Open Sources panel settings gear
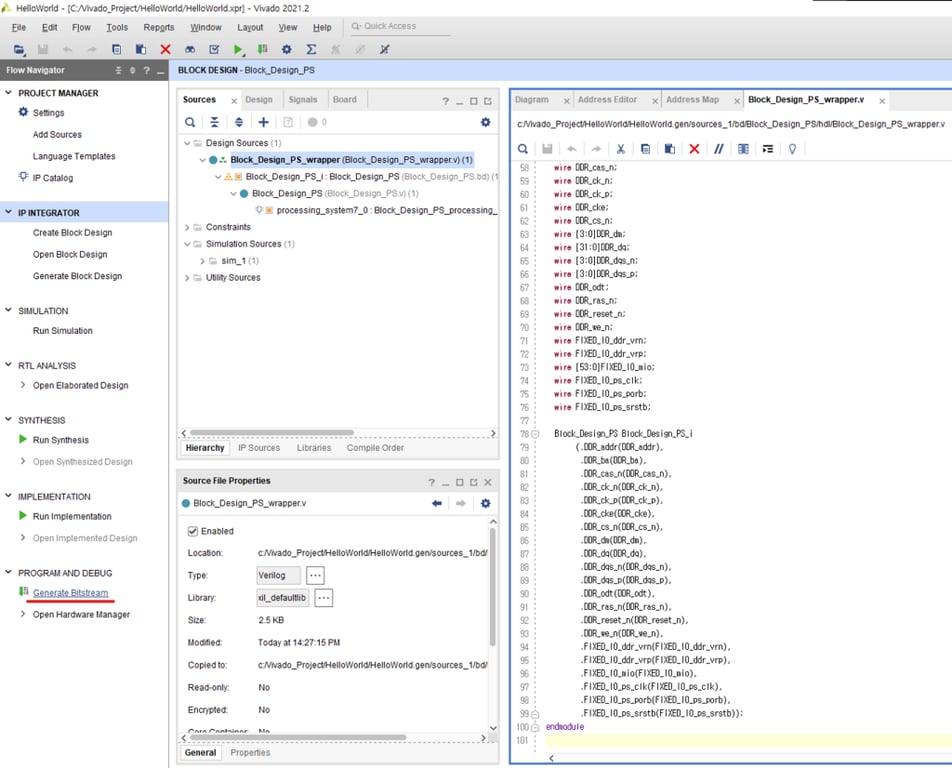Viewport: 952px width, 768px height. tap(485, 122)
